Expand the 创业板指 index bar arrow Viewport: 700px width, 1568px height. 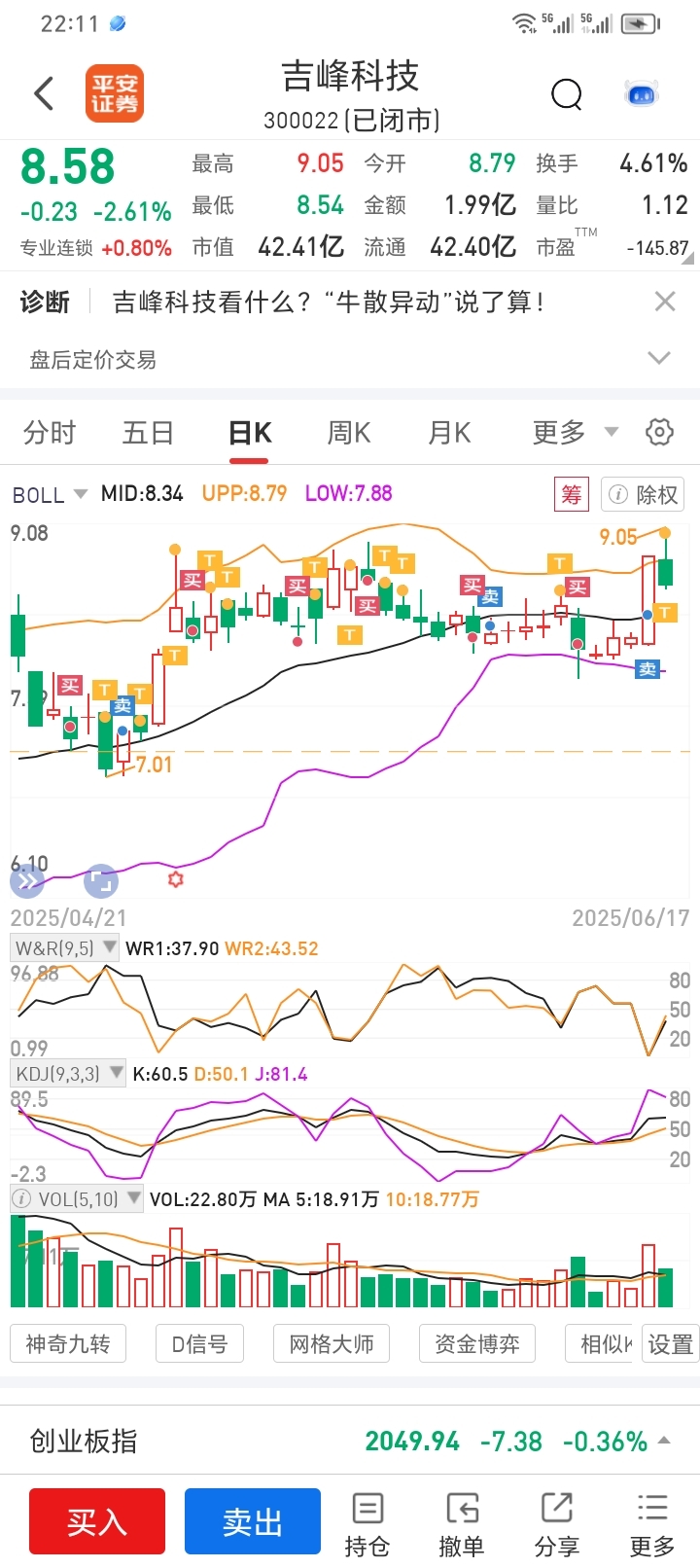(x=664, y=1440)
